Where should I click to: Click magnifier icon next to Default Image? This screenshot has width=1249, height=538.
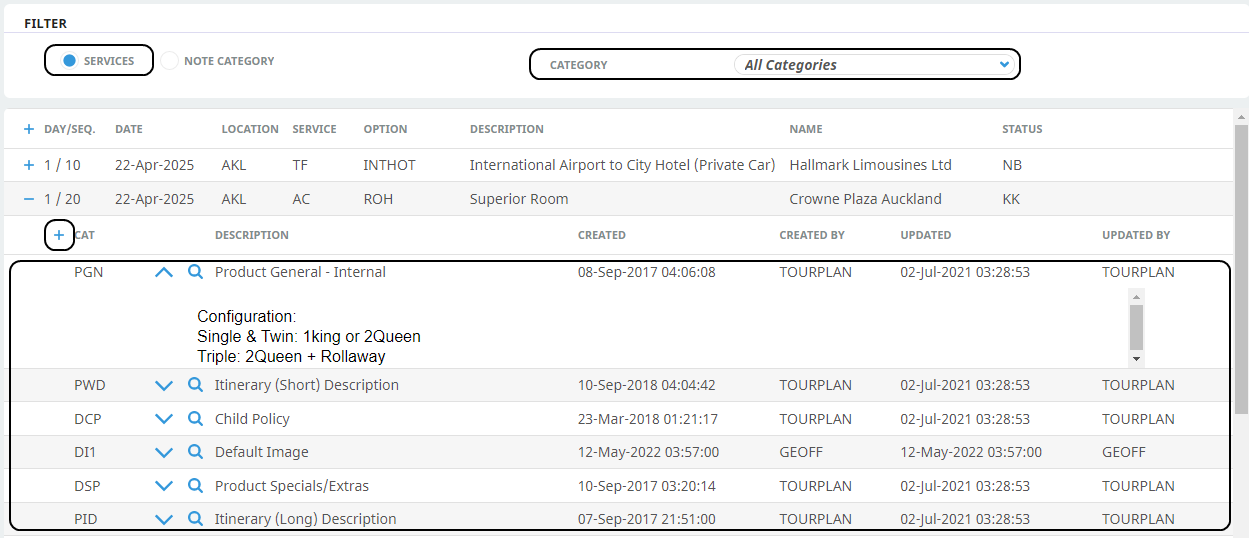pos(196,452)
